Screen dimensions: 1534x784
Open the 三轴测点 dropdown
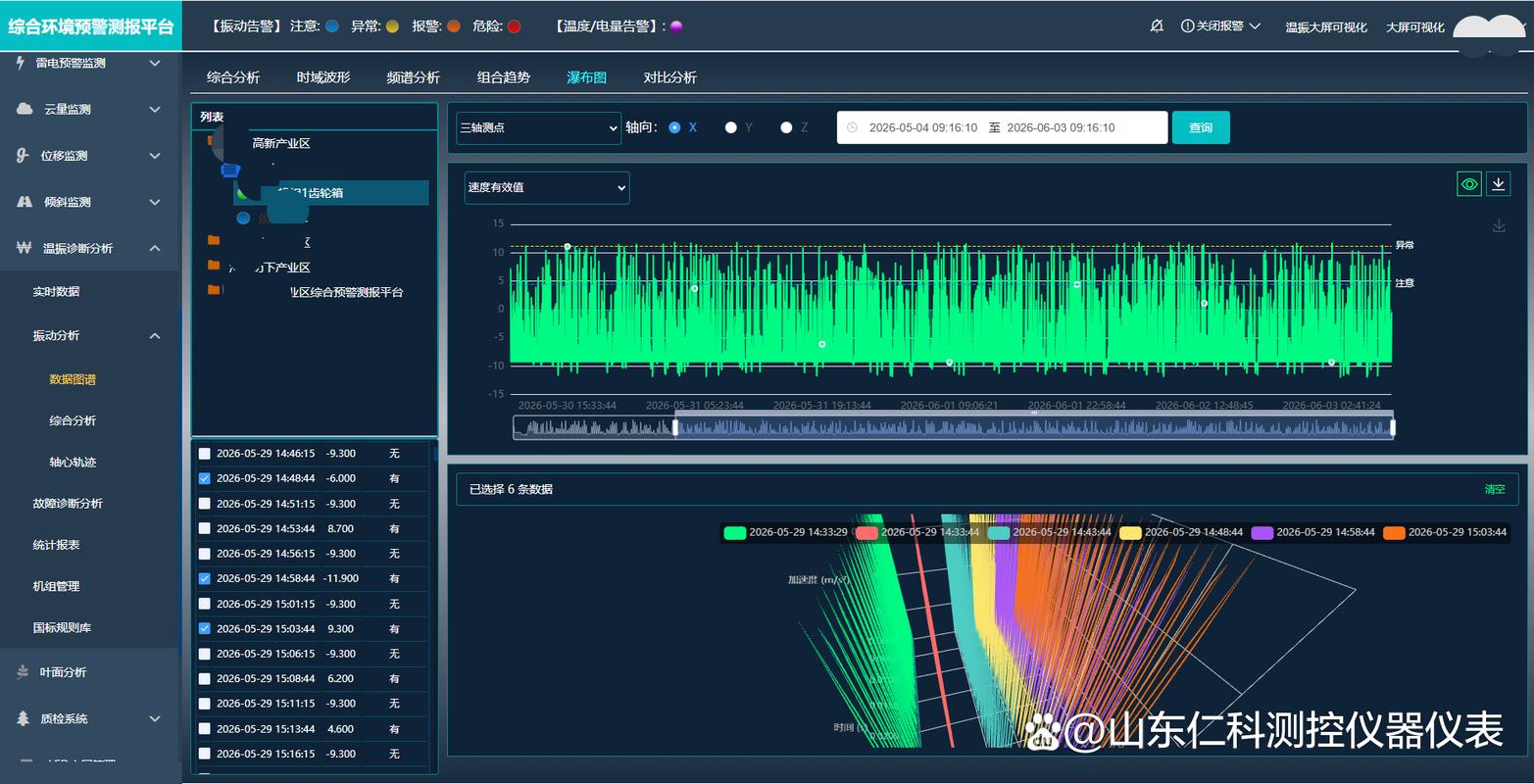click(538, 127)
